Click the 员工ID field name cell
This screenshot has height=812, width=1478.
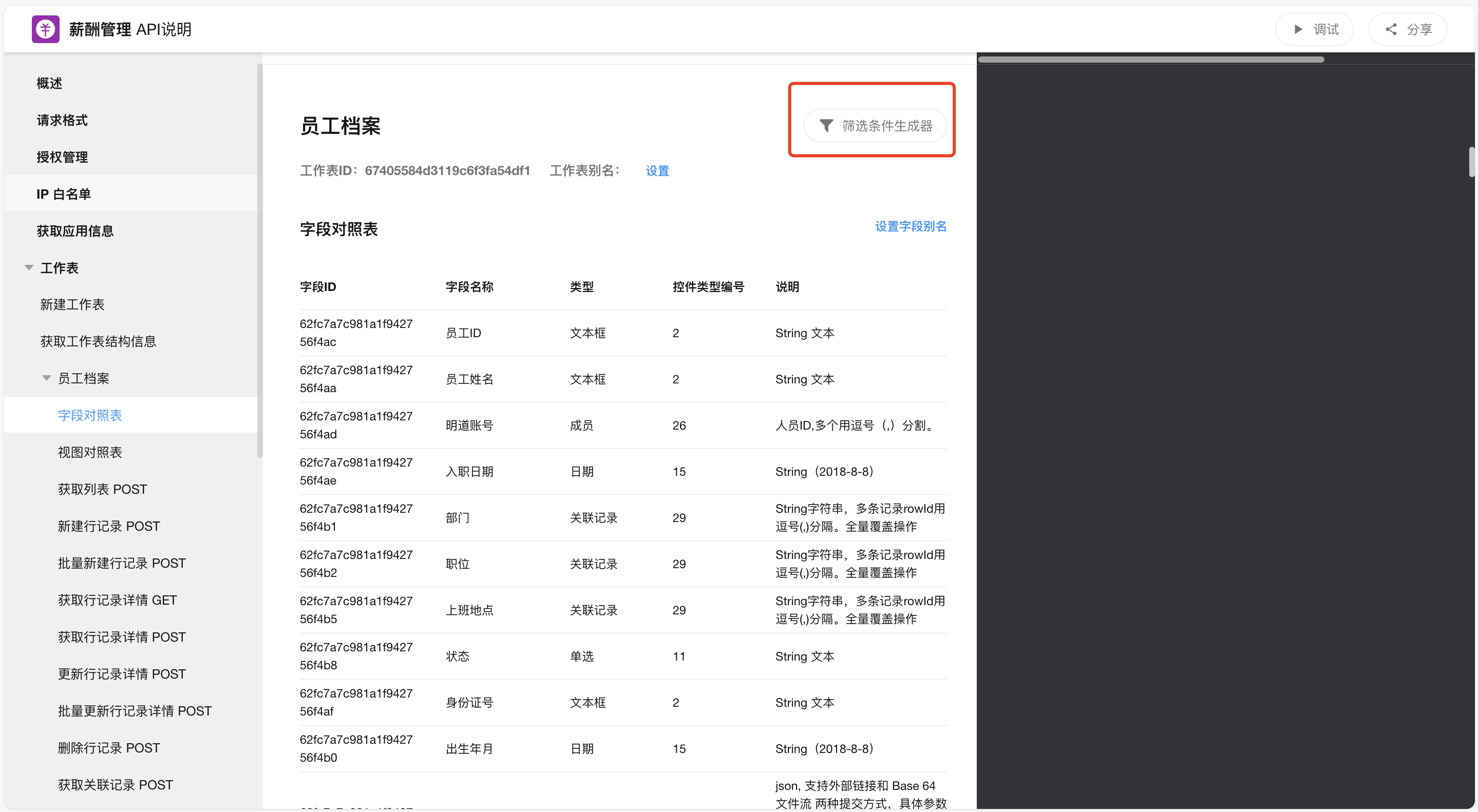click(x=464, y=333)
